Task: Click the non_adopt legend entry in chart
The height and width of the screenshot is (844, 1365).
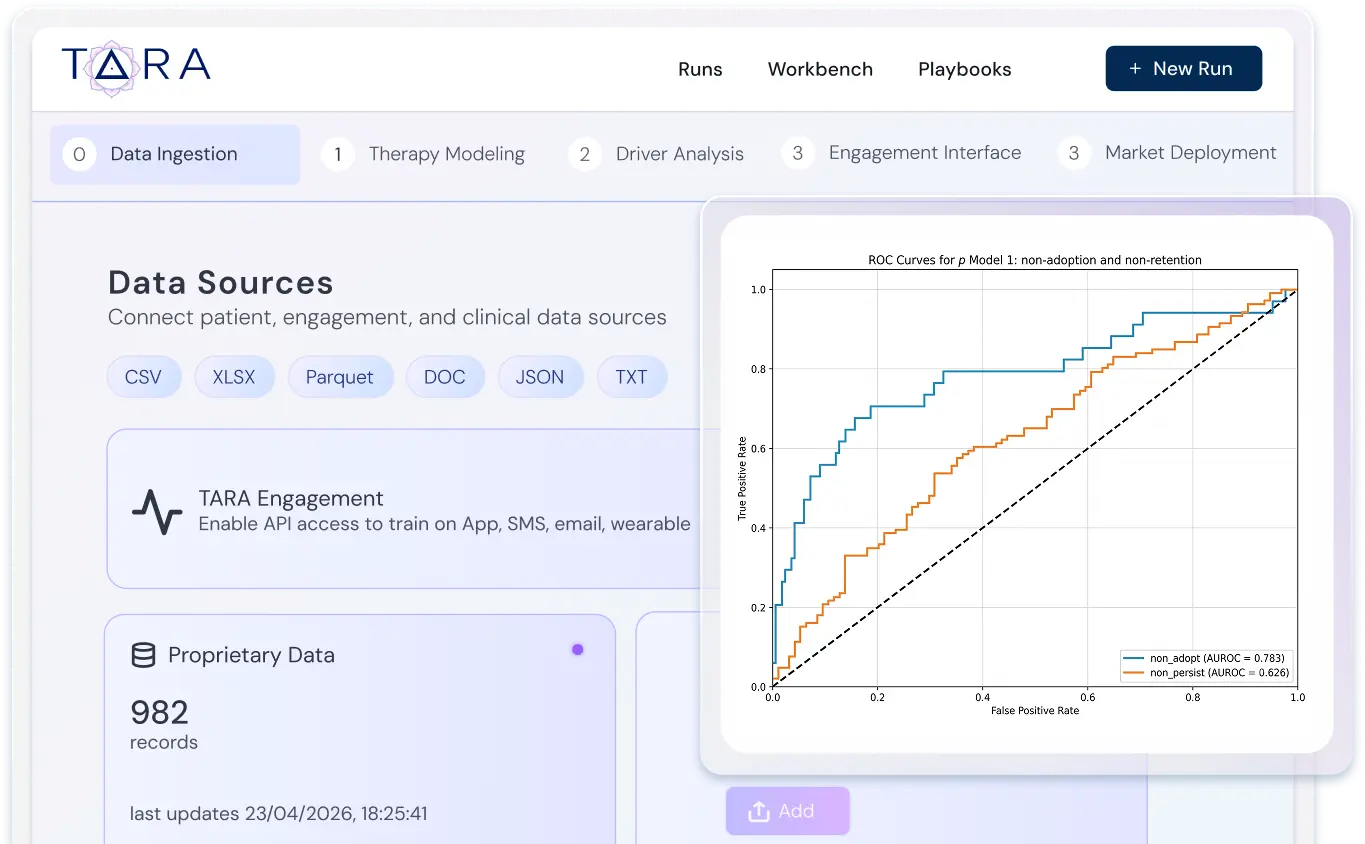Action: pos(1206,659)
